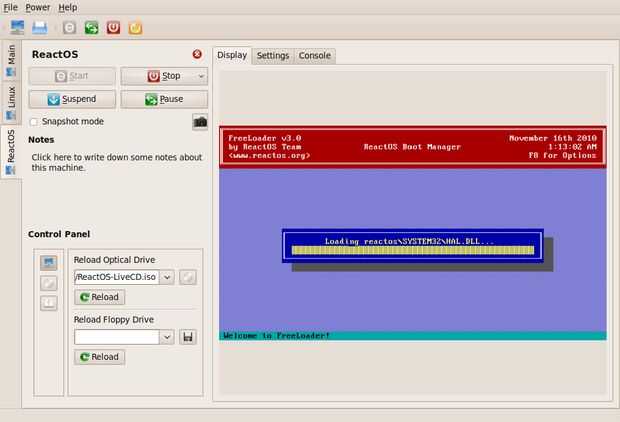
Task: Click the Start button
Action: point(72,76)
